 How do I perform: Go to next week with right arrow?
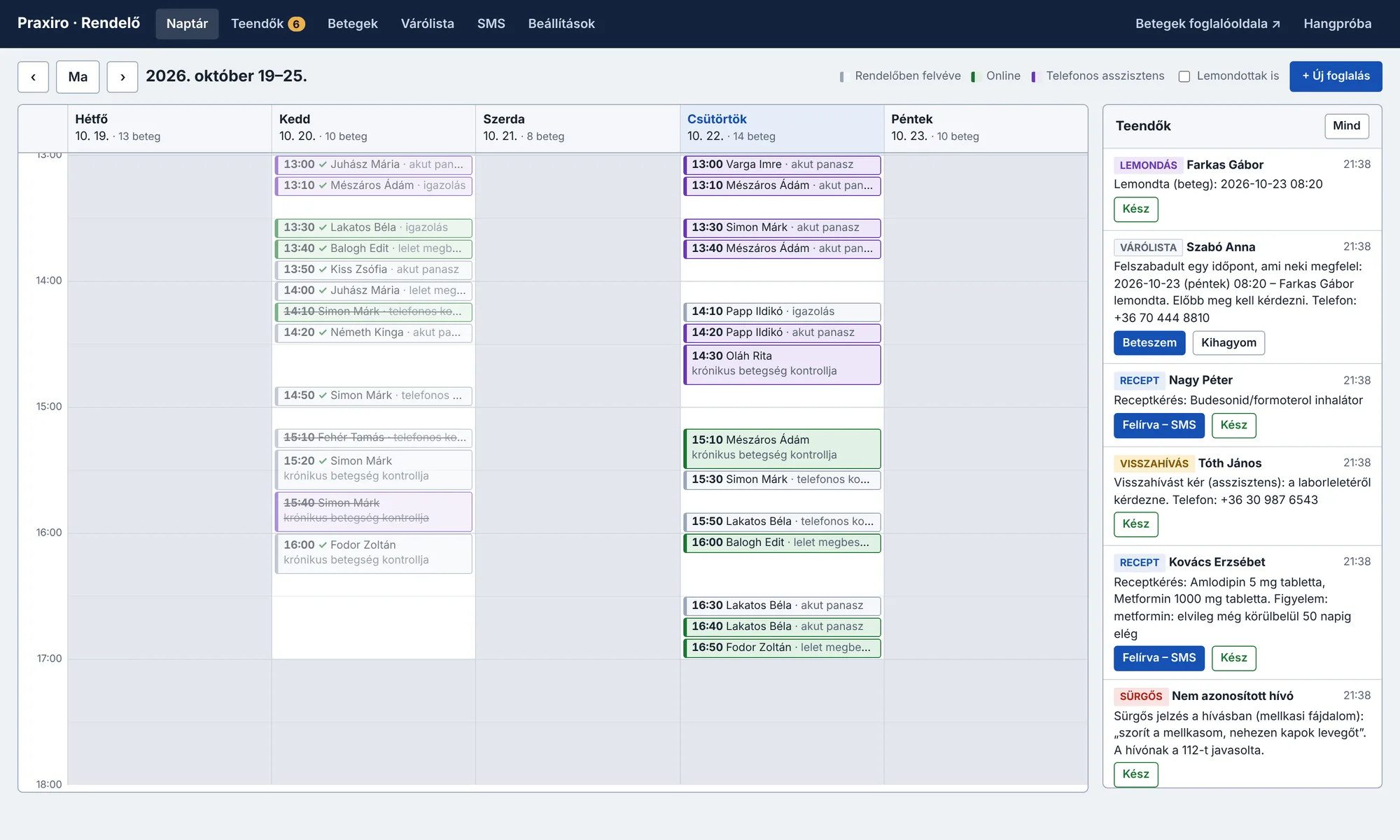tap(122, 76)
